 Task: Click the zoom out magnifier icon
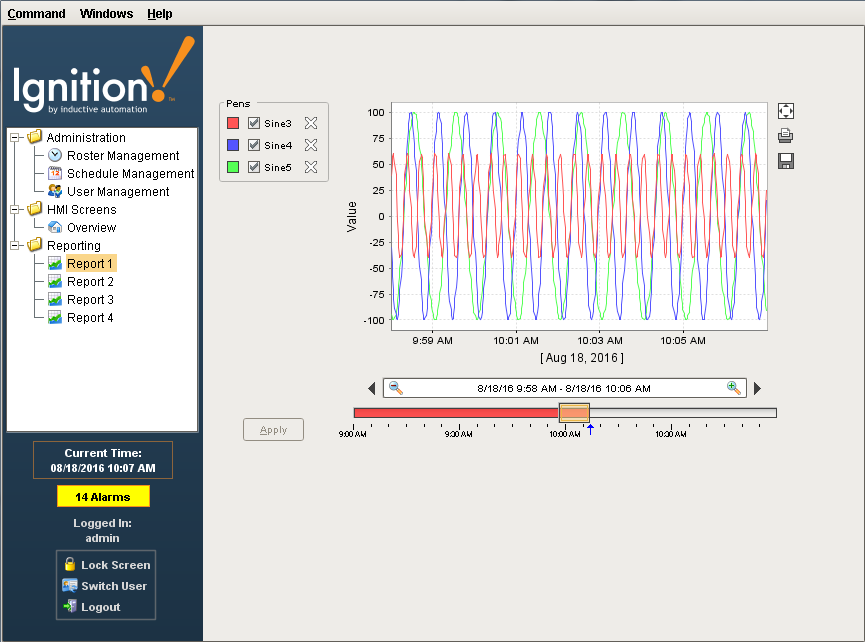[x=395, y=388]
